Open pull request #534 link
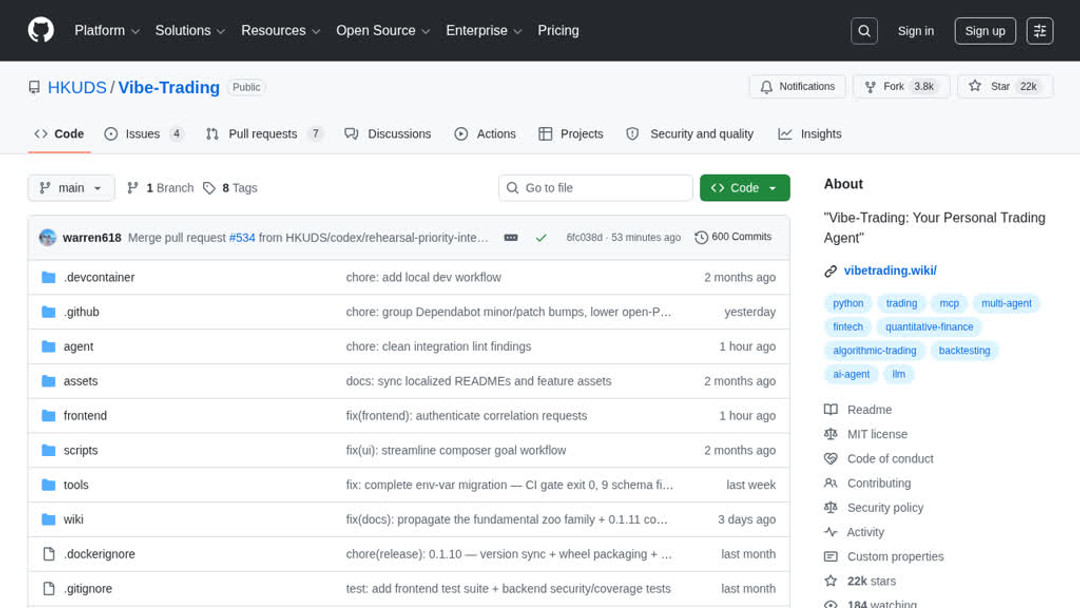Viewport: 1080px width, 608px height. click(242, 238)
